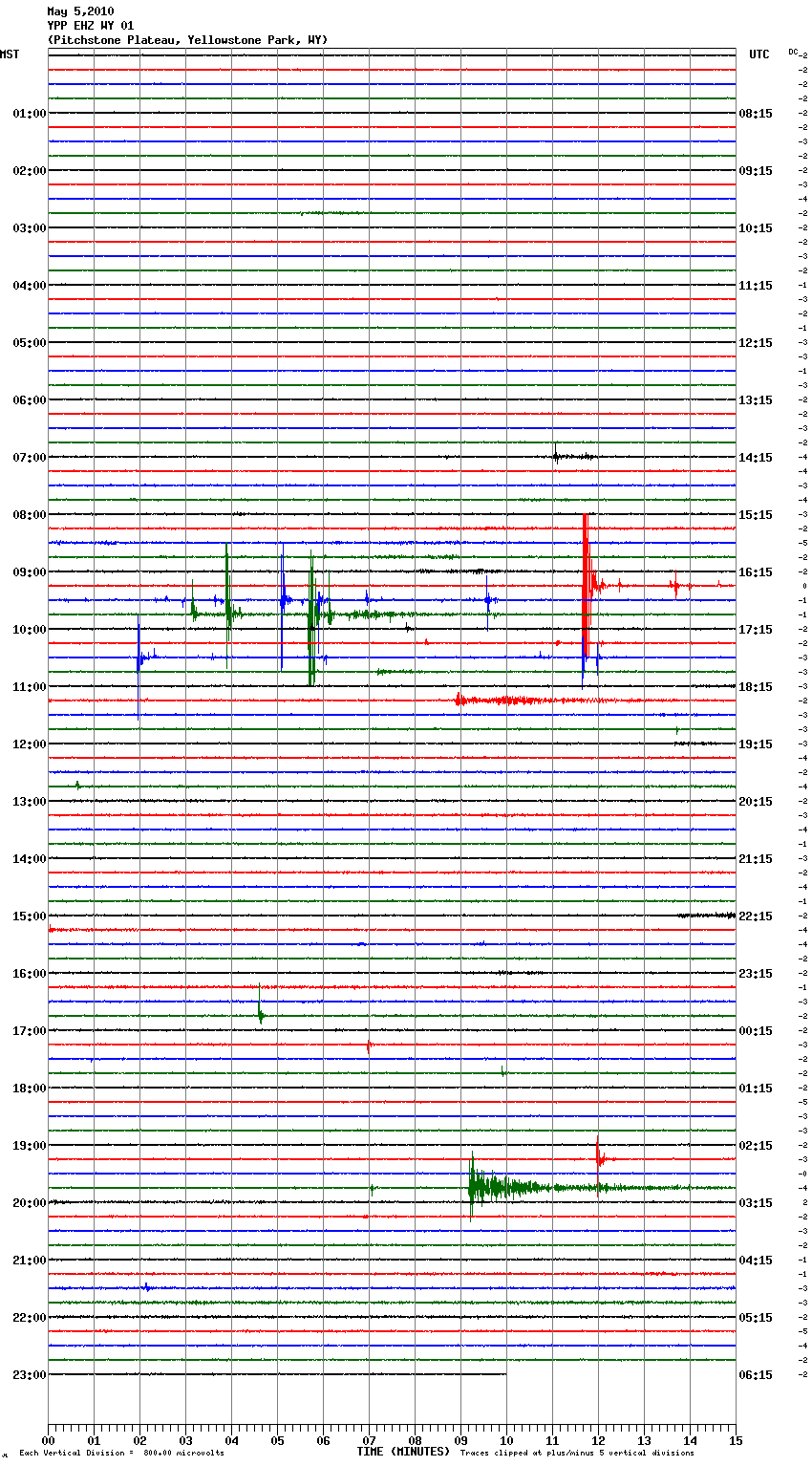Select the 15:15 UTC row label
This screenshot has height=1466, width=812.
[x=756, y=515]
